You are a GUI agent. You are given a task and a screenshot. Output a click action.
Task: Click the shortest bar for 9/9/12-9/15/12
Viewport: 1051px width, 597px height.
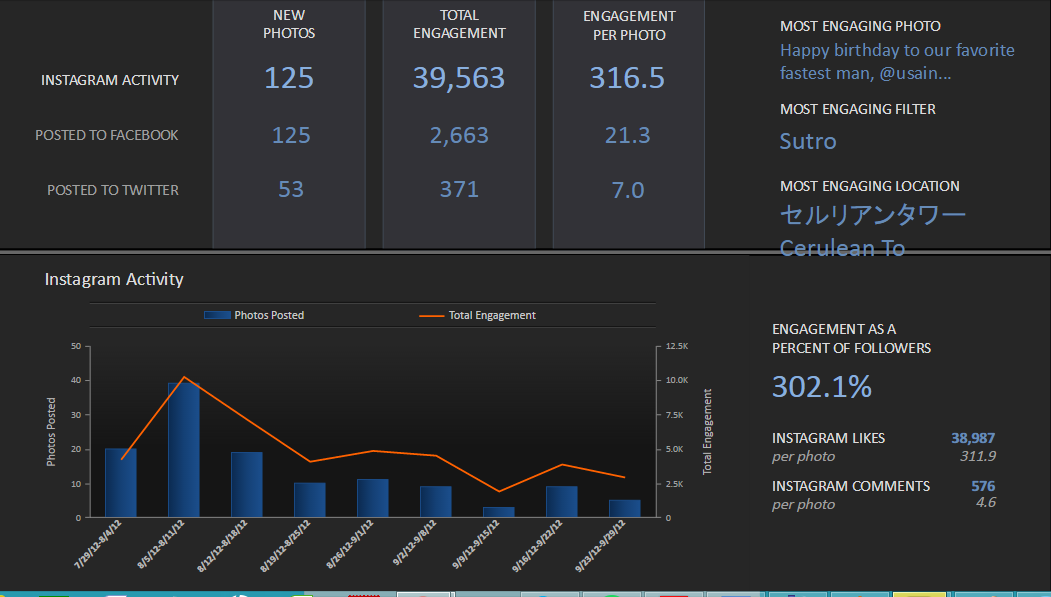pyautogui.click(x=498, y=512)
